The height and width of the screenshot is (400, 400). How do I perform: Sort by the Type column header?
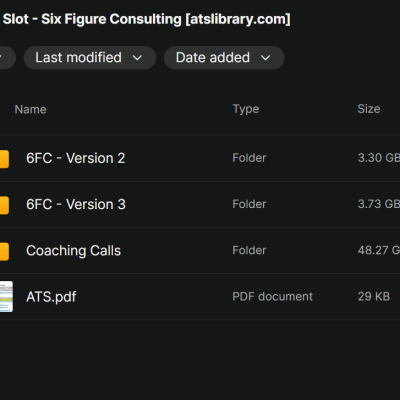[x=246, y=109]
